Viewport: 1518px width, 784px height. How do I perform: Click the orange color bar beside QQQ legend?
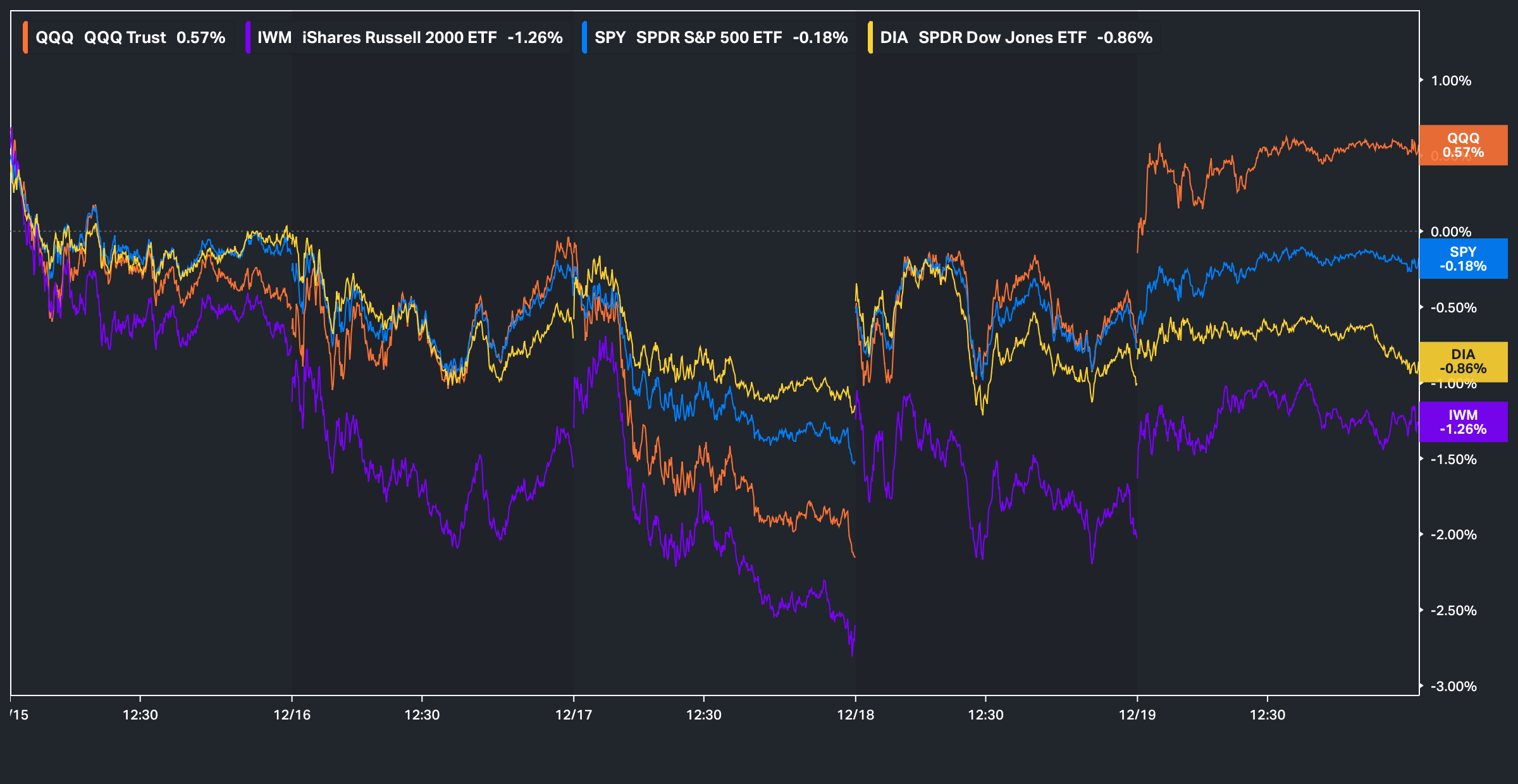coord(25,37)
